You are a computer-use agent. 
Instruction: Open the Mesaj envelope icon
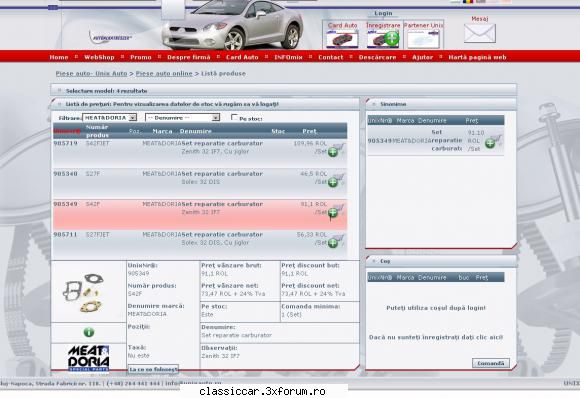tap(480, 33)
